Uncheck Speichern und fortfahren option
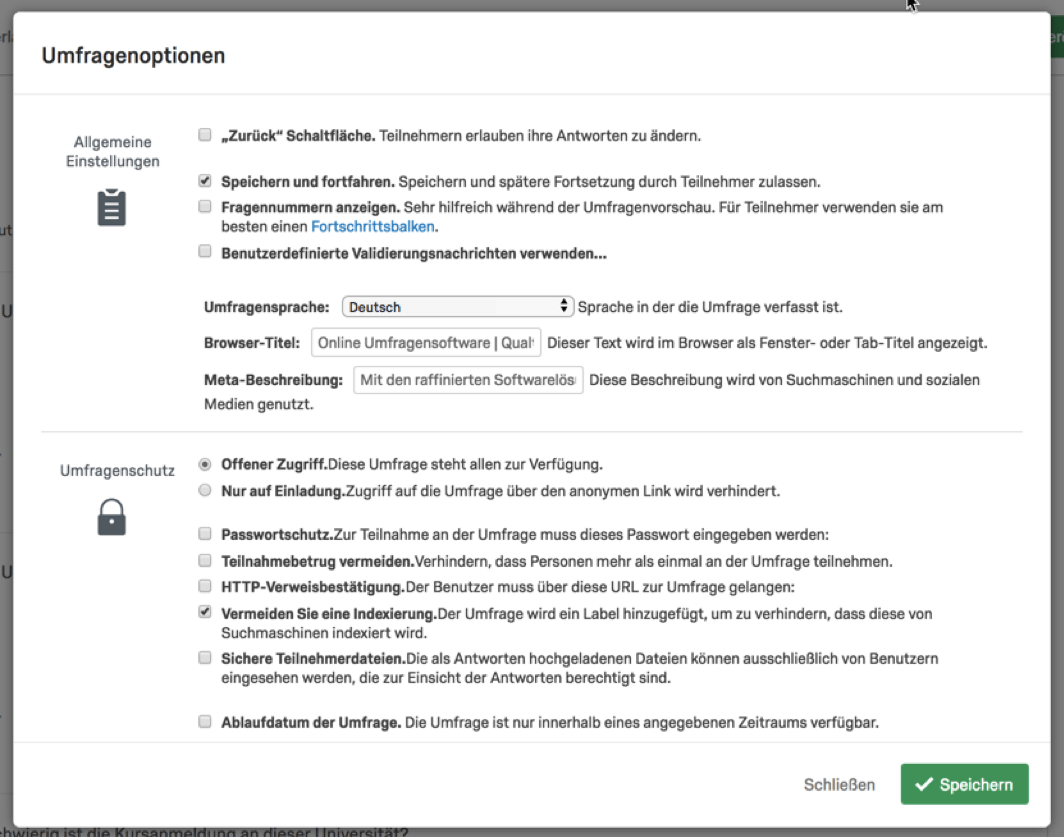The height and width of the screenshot is (837, 1064). coord(205,181)
